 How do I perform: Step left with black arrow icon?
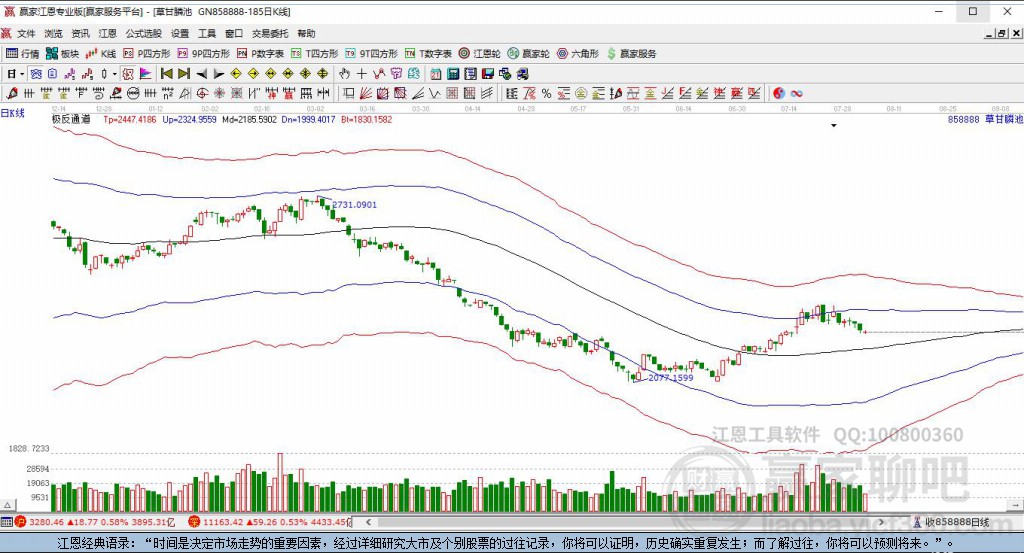pyautogui.click(x=202, y=74)
